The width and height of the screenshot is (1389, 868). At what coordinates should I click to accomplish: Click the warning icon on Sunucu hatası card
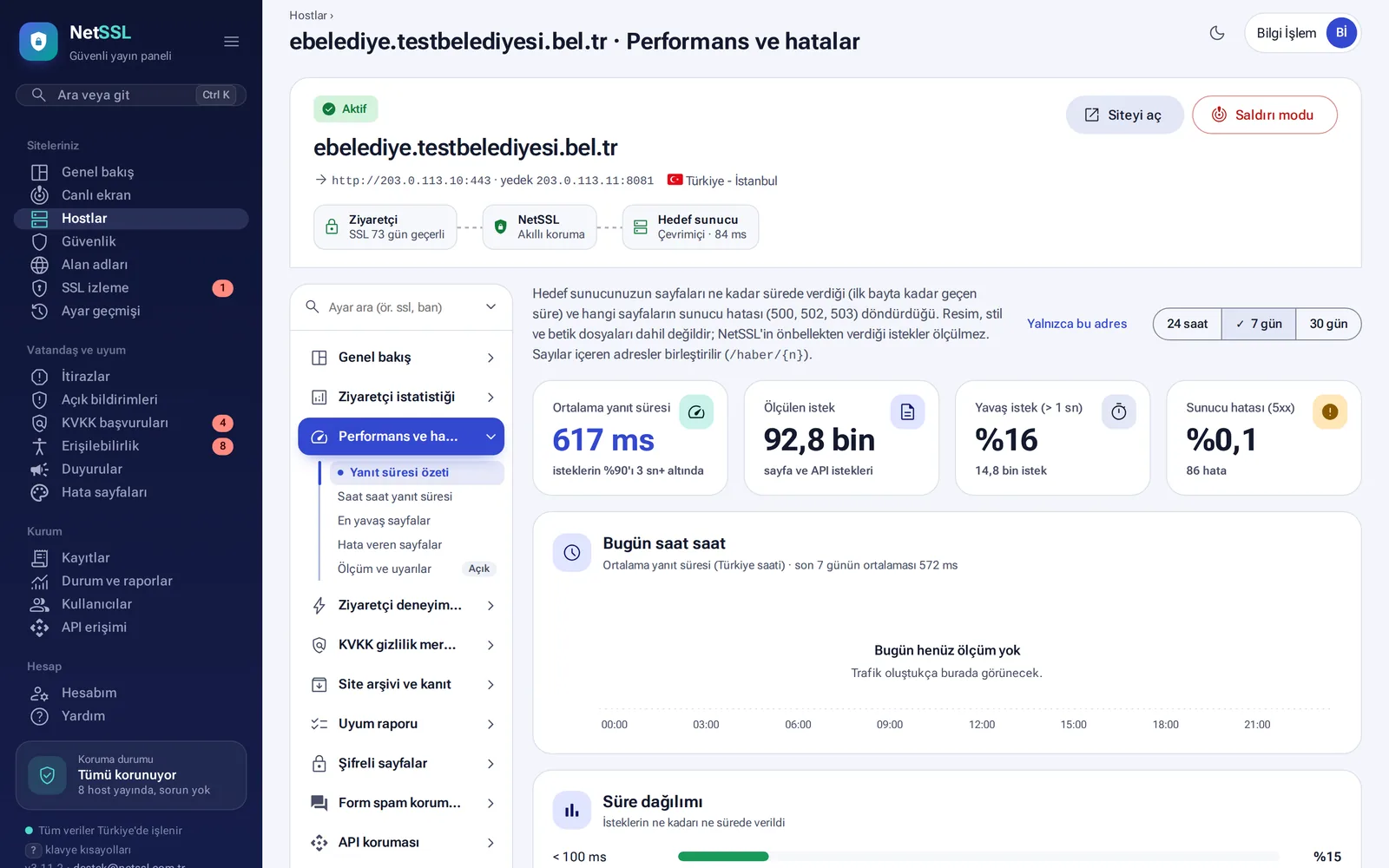[x=1330, y=411]
